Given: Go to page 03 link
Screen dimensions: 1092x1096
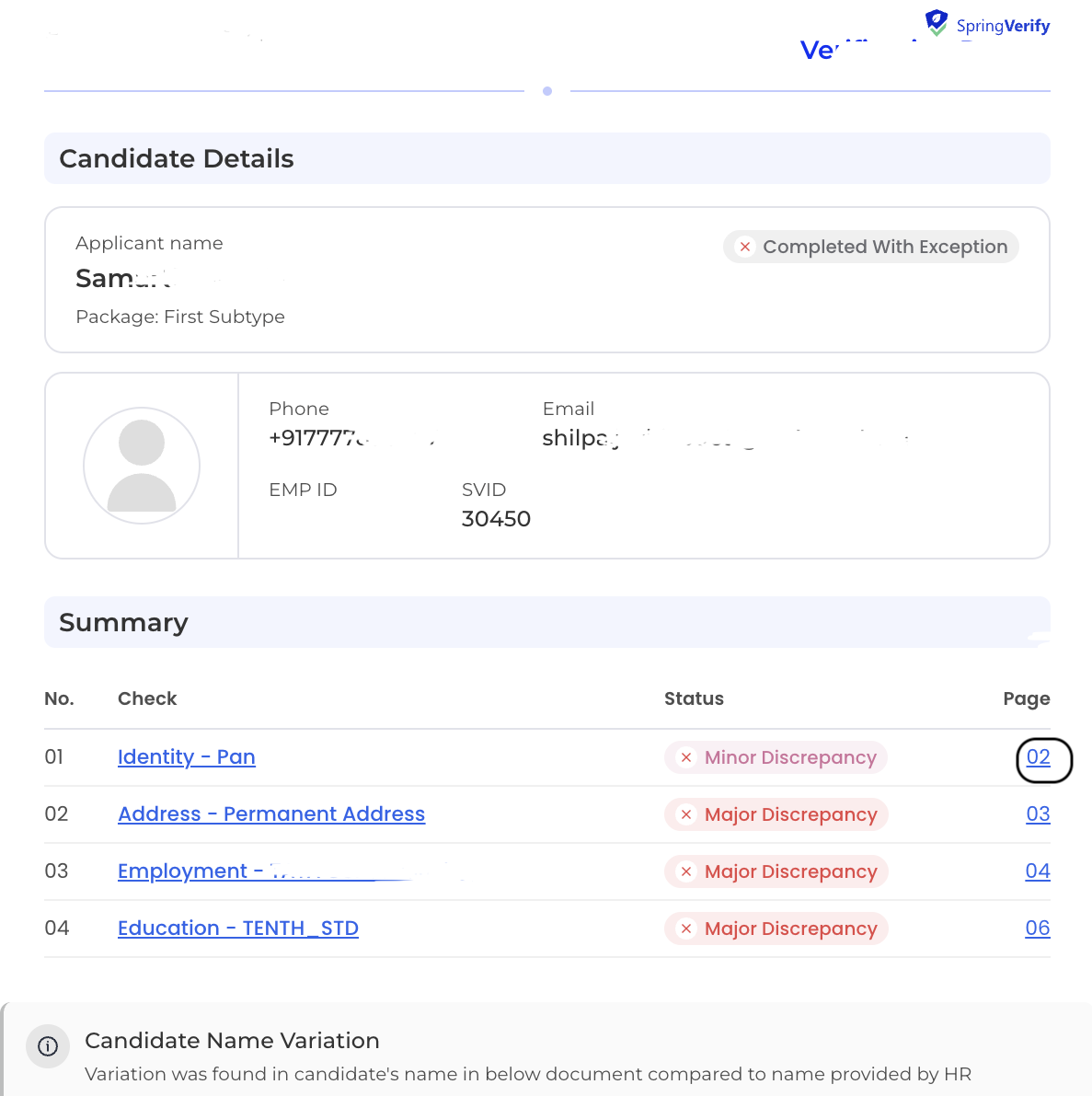Looking at the screenshot, I should click(1038, 814).
